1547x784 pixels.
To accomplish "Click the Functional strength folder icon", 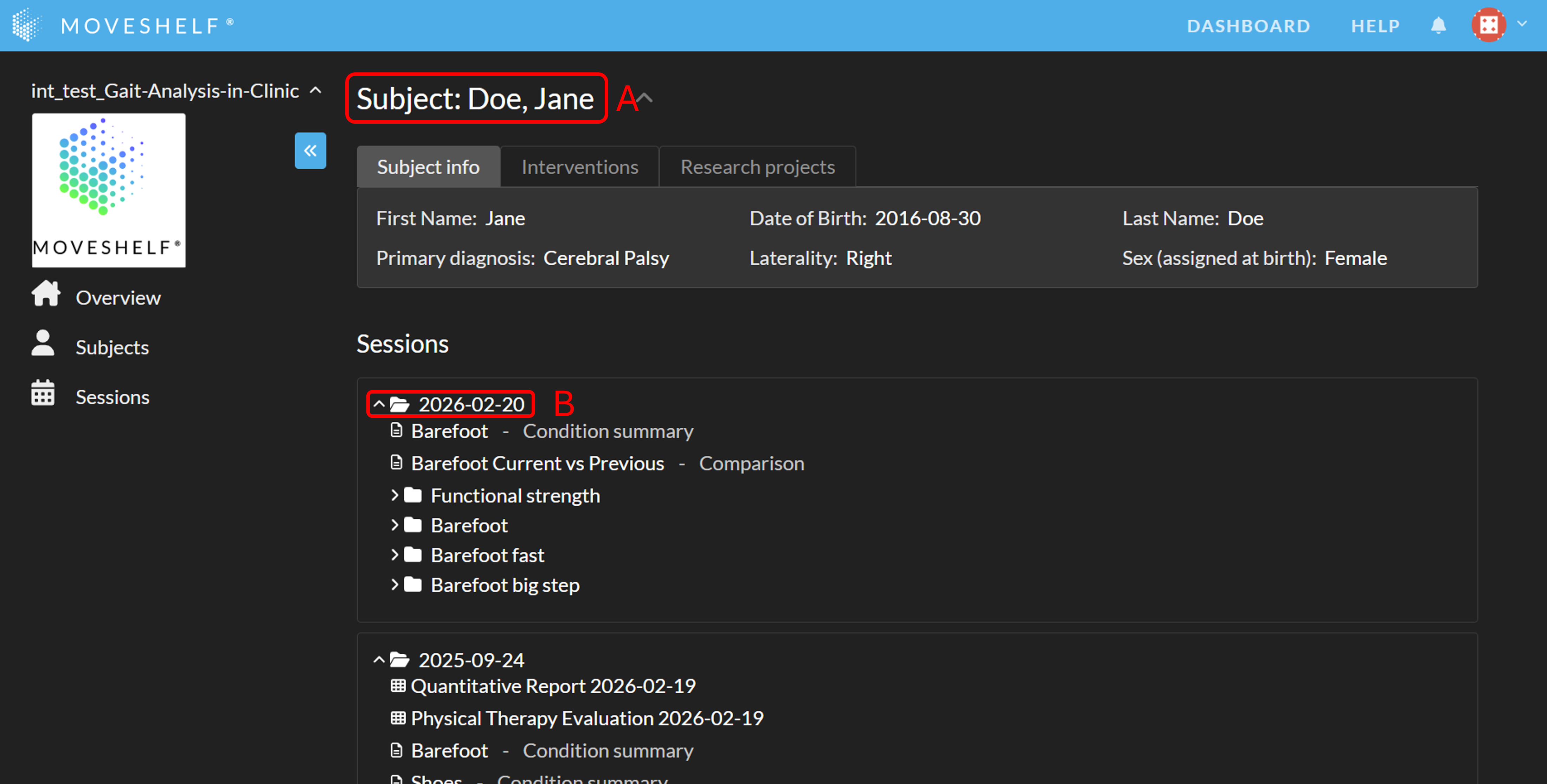I will pyautogui.click(x=412, y=495).
